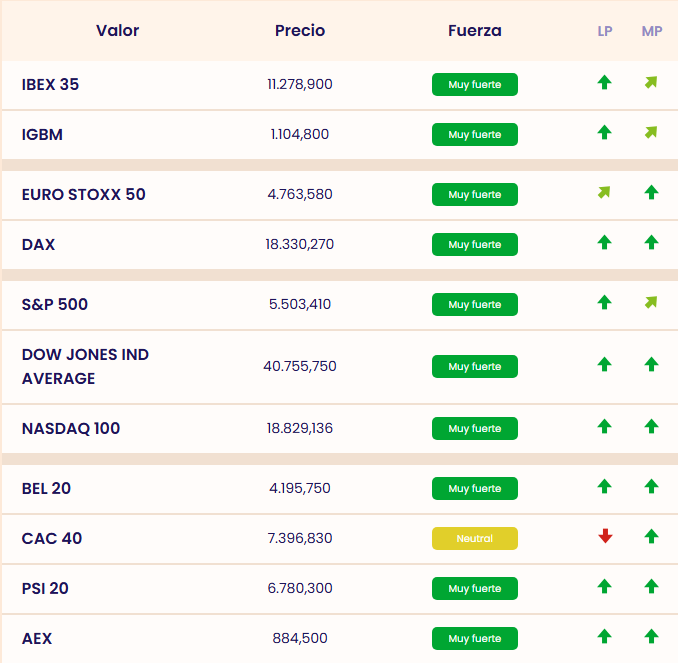Click the IBEX 35 MP diagonal arrow
This screenshot has width=678, height=663.
[x=651, y=83]
